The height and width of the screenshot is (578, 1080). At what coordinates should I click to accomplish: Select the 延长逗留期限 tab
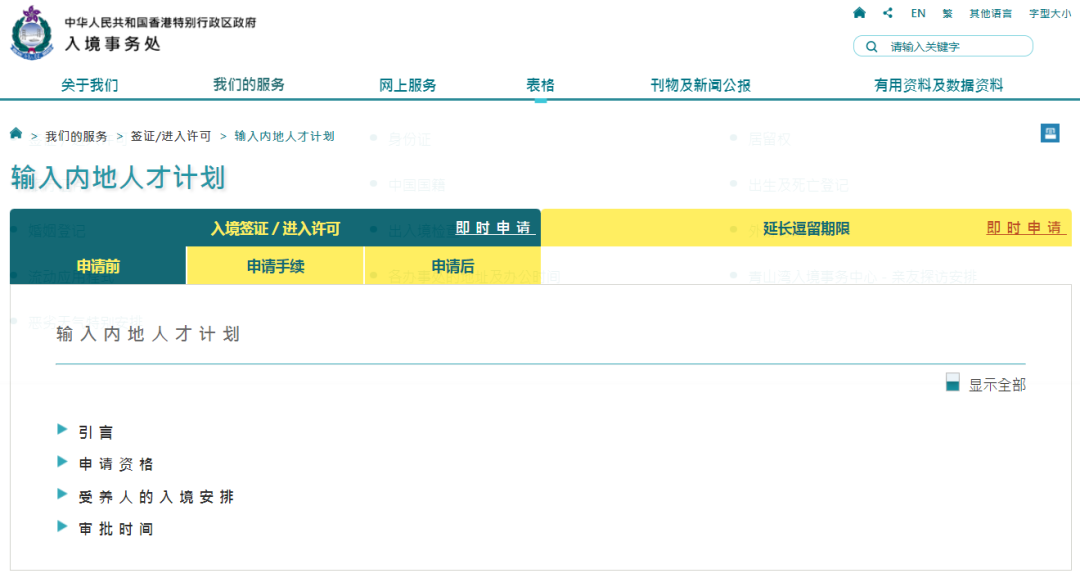pos(806,228)
